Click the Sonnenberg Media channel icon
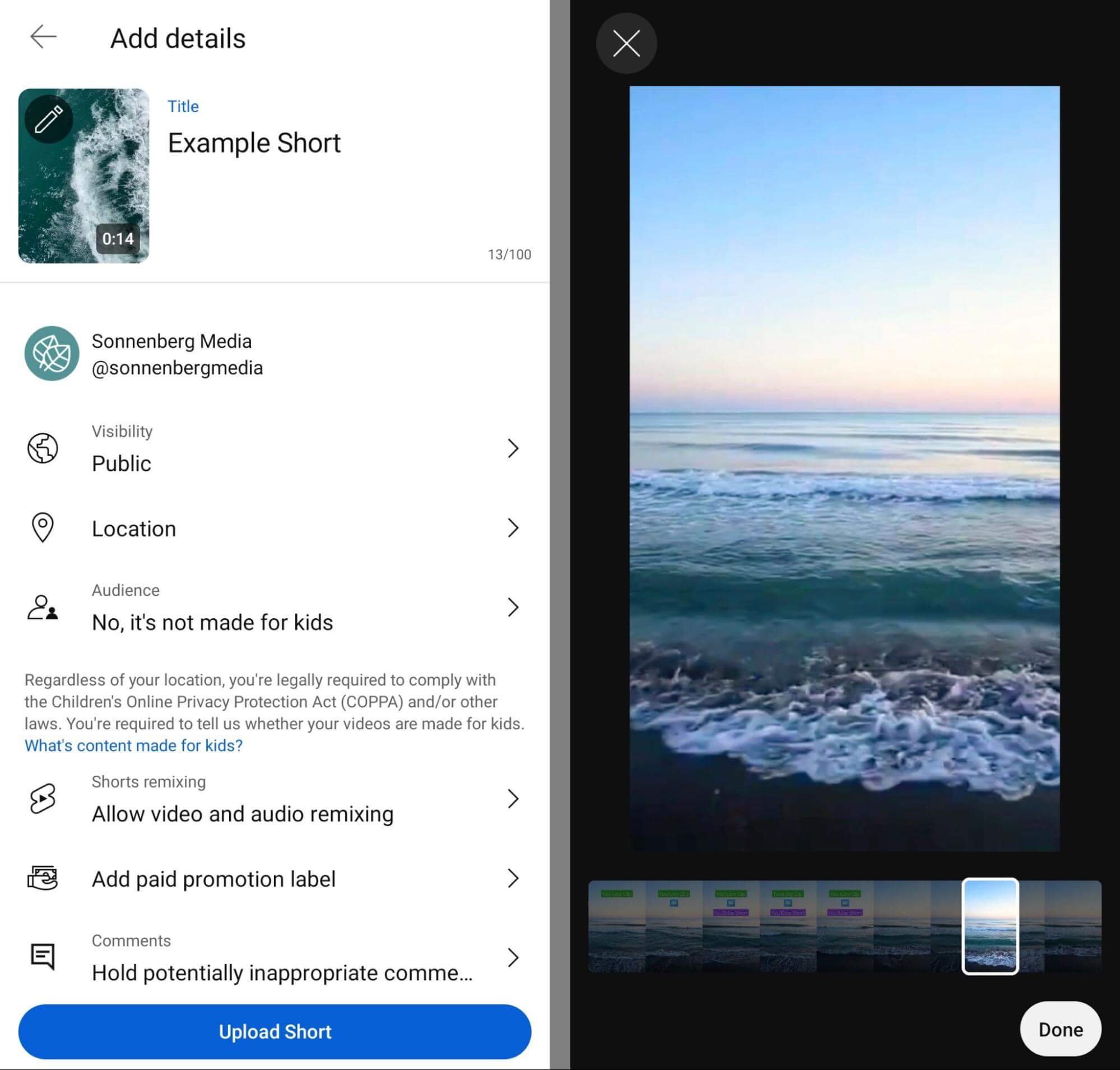Viewport: 1120px width, 1070px height. (x=50, y=353)
